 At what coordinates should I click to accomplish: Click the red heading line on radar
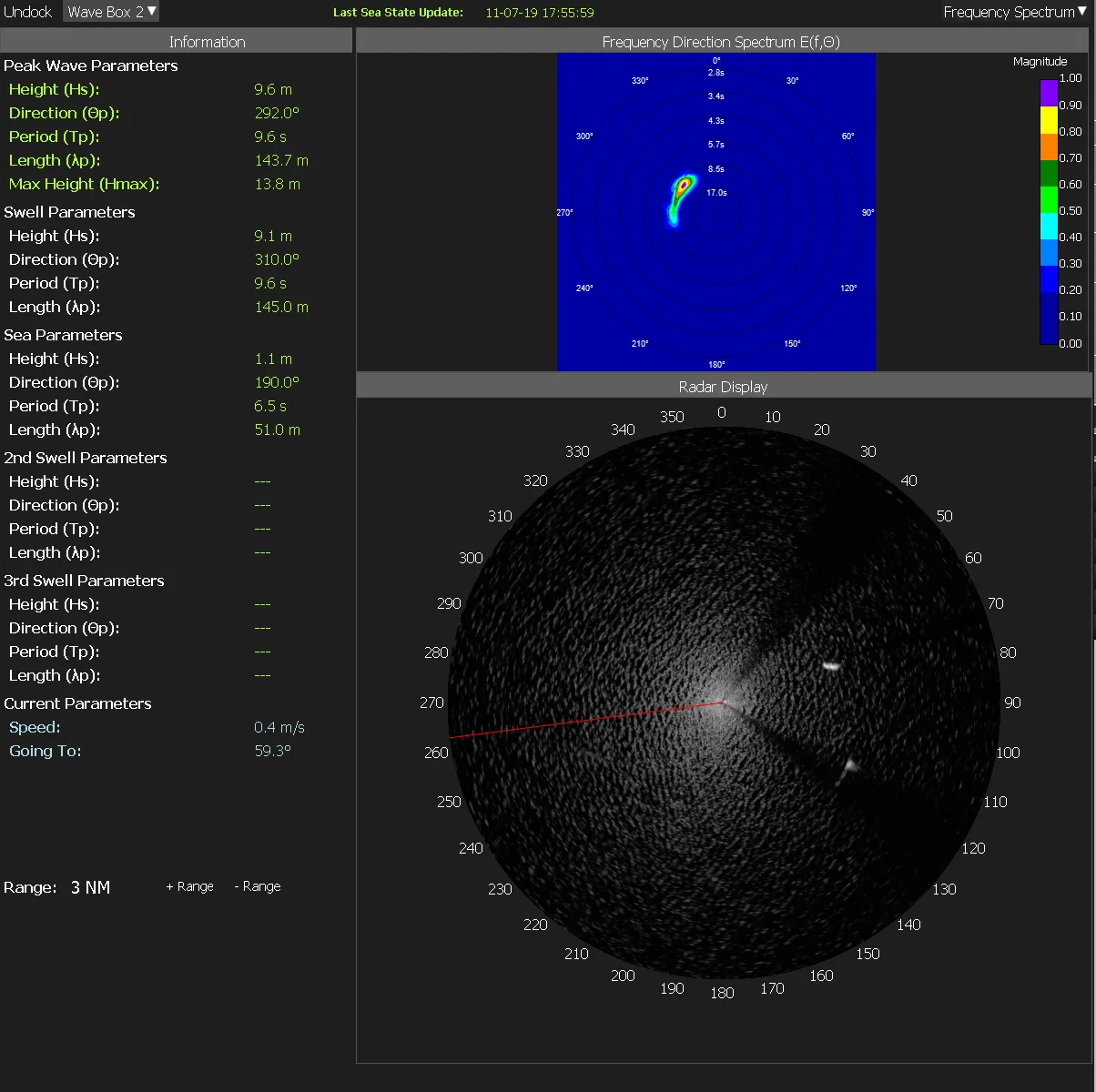point(586,720)
